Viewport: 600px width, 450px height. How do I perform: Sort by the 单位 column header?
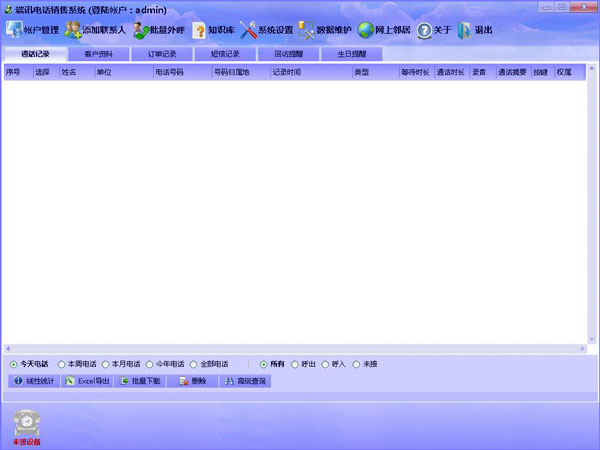click(124, 72)
